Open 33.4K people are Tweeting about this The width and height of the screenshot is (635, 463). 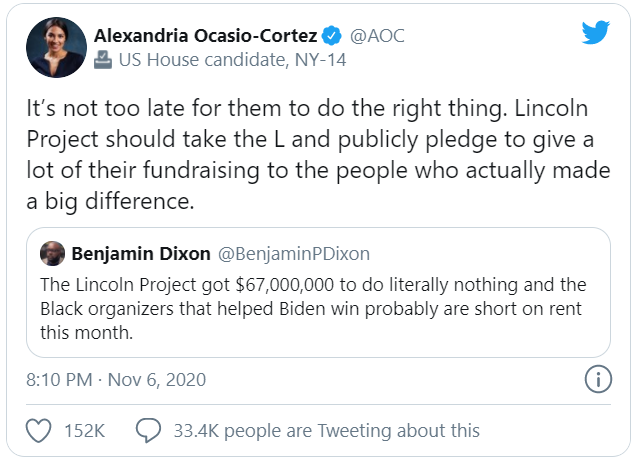[x=326, y=431]
